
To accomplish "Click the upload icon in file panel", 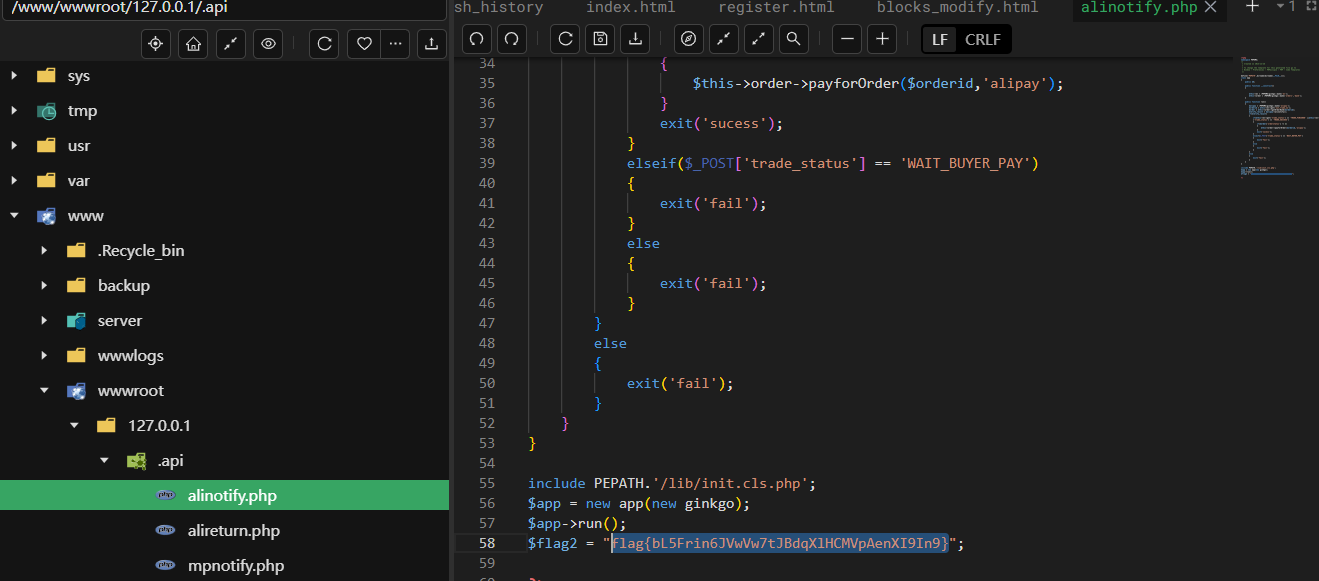I will 431,44.
